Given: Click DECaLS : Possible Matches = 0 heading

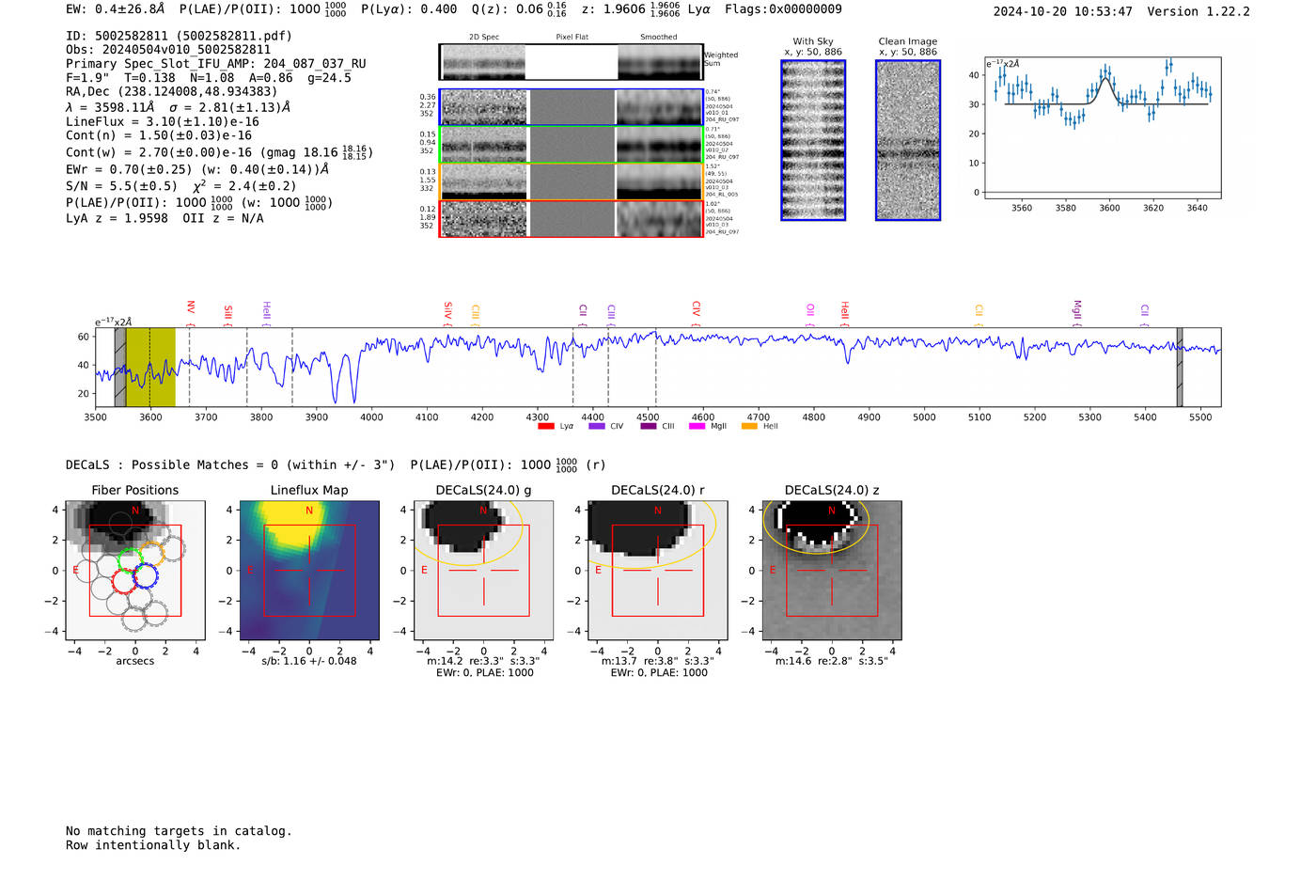Looking at the screenshot, I should tap(230, 464).
